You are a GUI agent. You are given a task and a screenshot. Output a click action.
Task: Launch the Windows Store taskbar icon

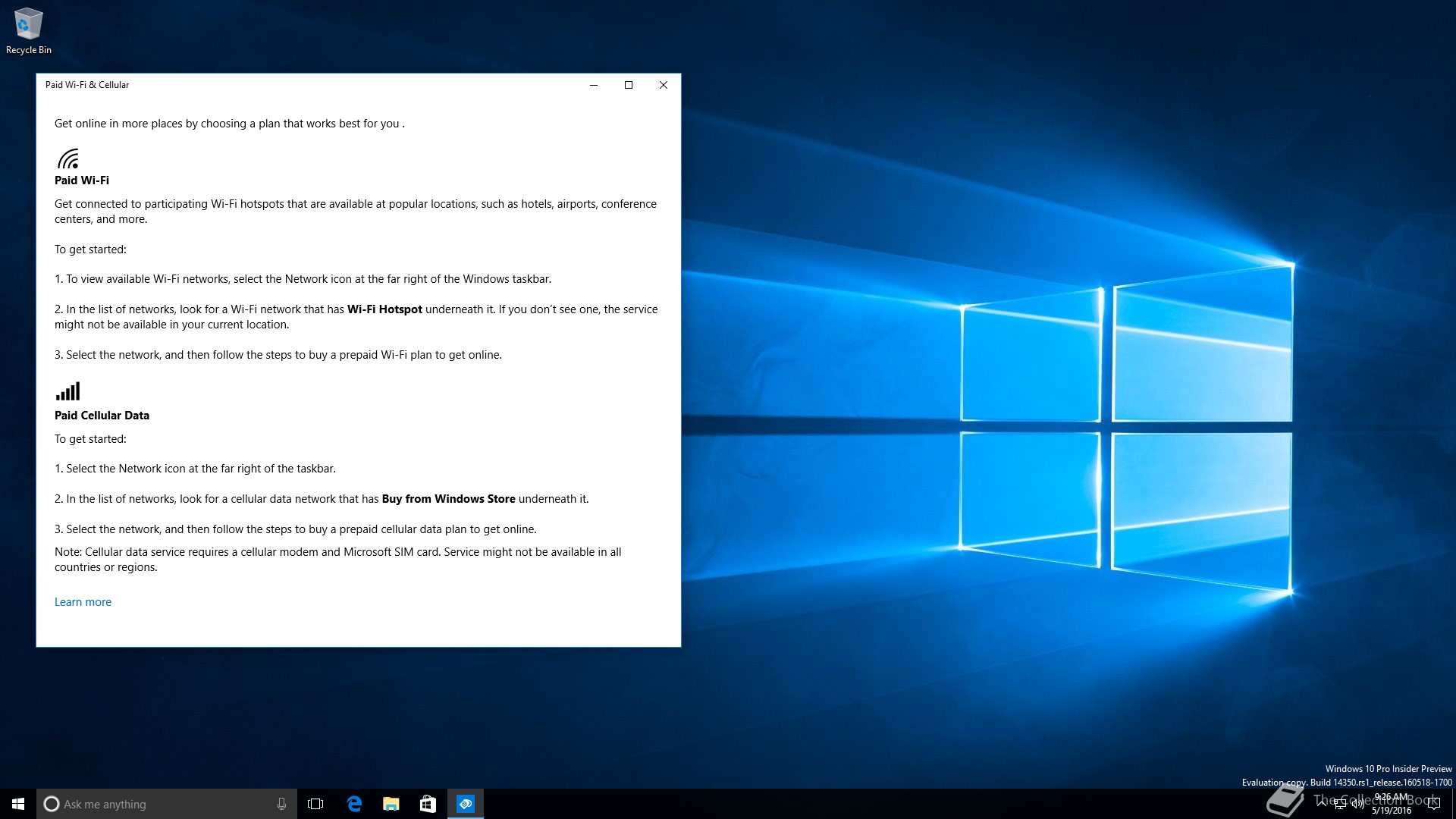click(x=427, y=804)
